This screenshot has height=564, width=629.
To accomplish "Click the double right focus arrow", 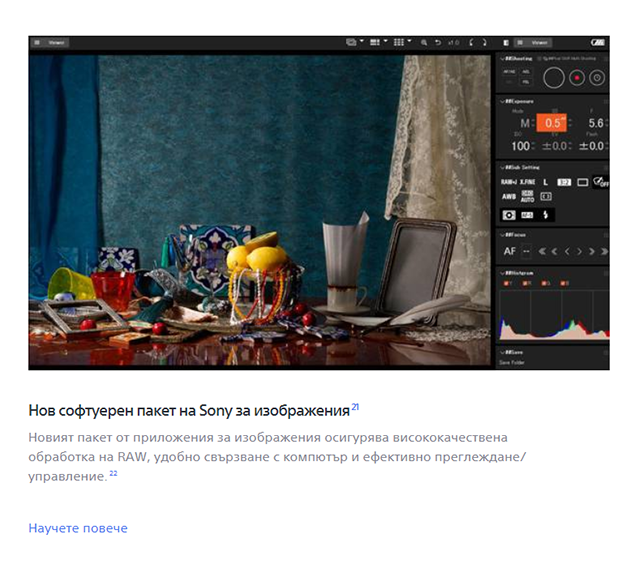I will pos(591,252).
